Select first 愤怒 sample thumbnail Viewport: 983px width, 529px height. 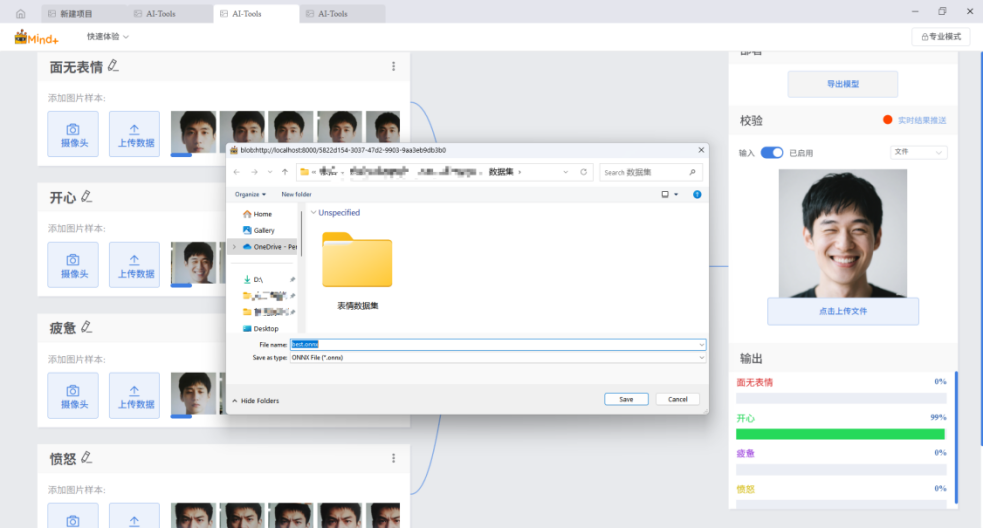click(x=193, y=515)
